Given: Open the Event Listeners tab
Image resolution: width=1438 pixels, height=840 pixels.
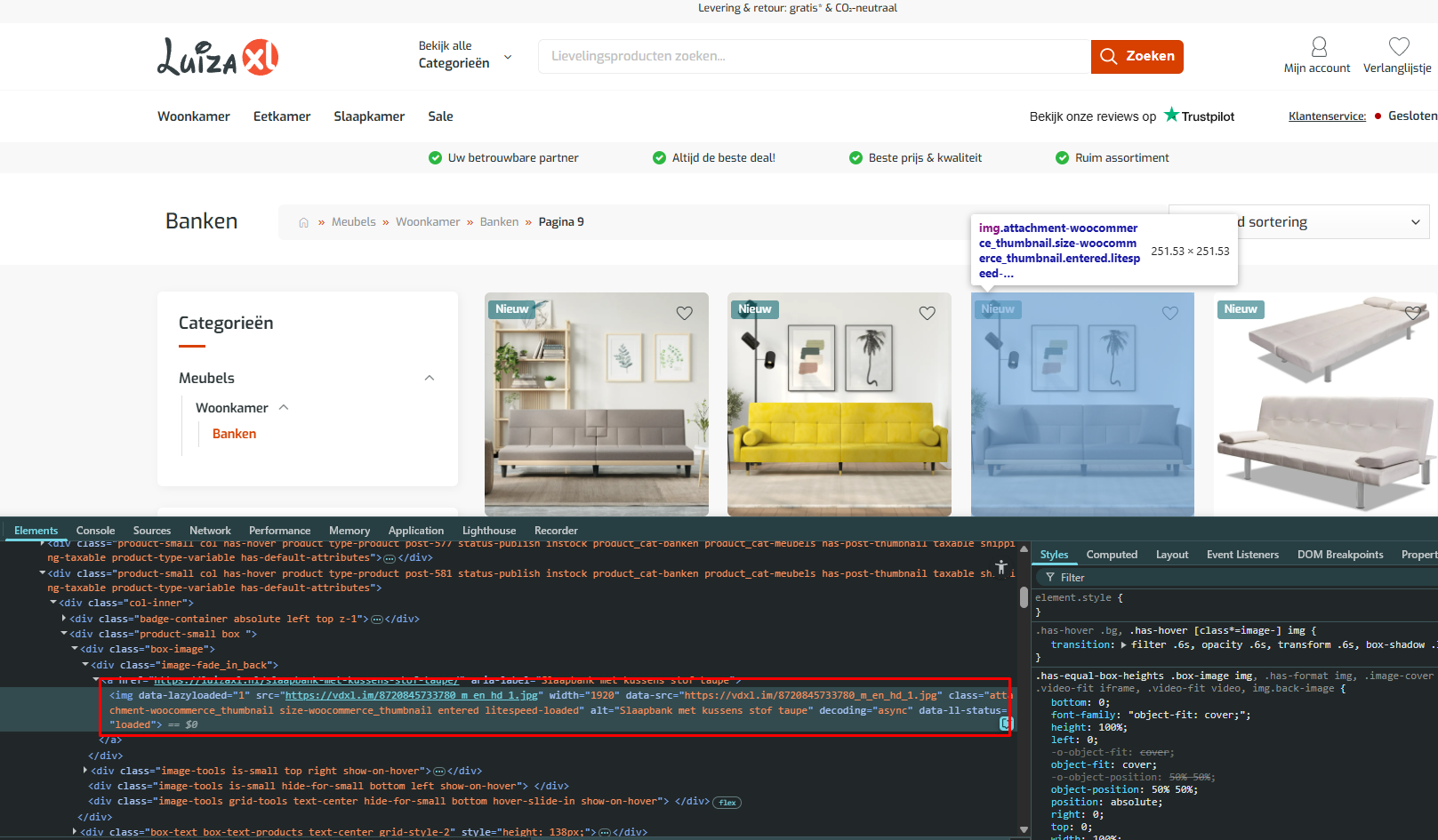Looking at the screenshot, I should 1242,555.
